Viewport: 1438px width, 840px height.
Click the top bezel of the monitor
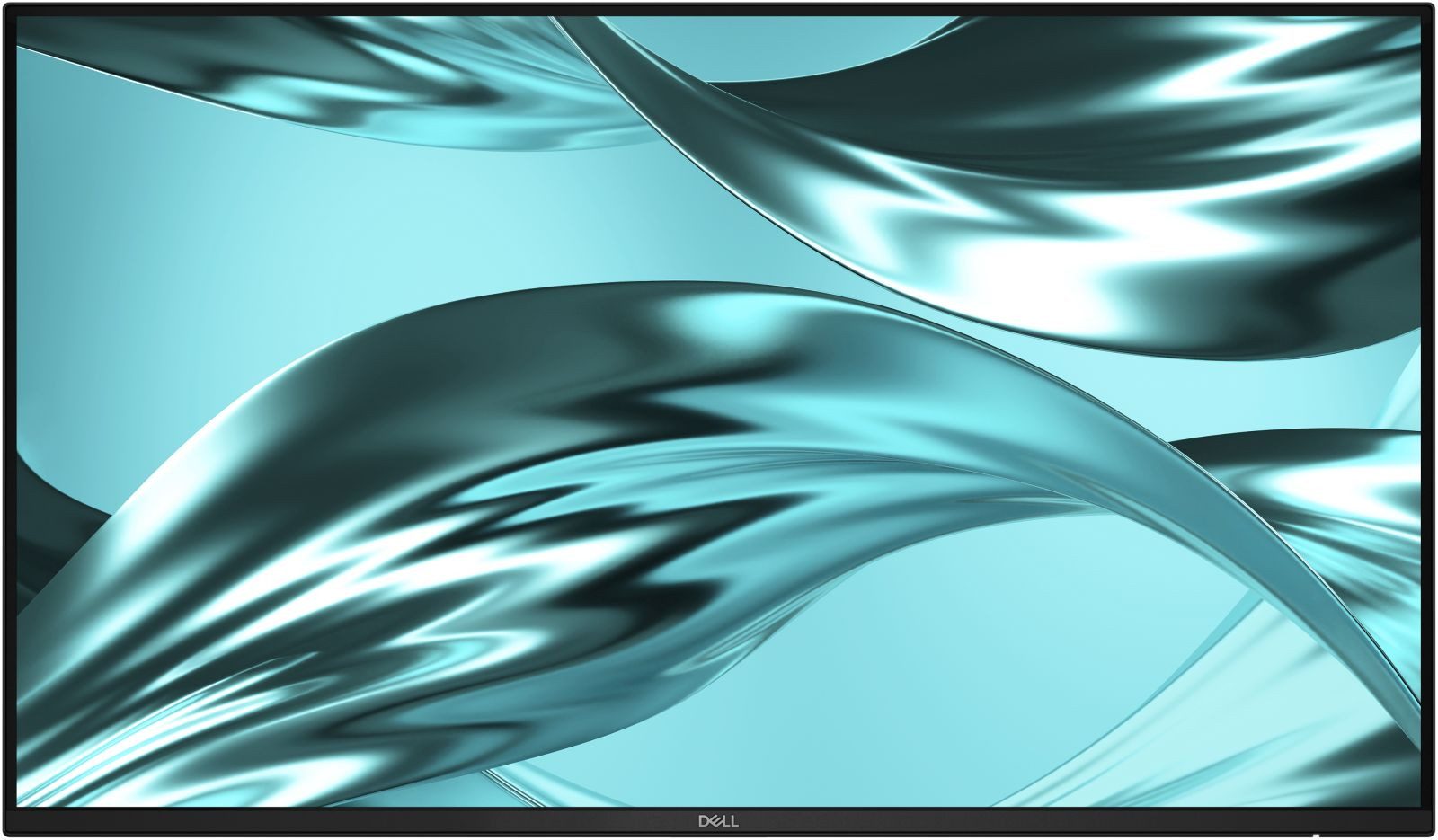point(719,7)
